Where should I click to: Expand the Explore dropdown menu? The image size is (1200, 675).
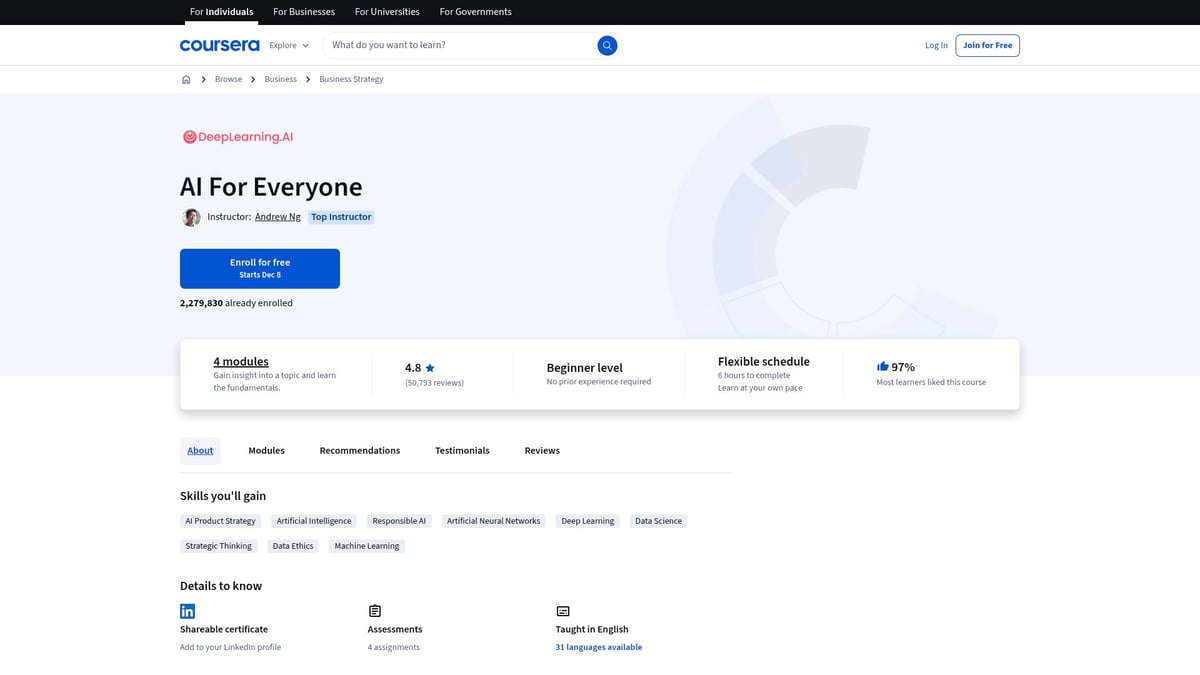click(289, 45)
